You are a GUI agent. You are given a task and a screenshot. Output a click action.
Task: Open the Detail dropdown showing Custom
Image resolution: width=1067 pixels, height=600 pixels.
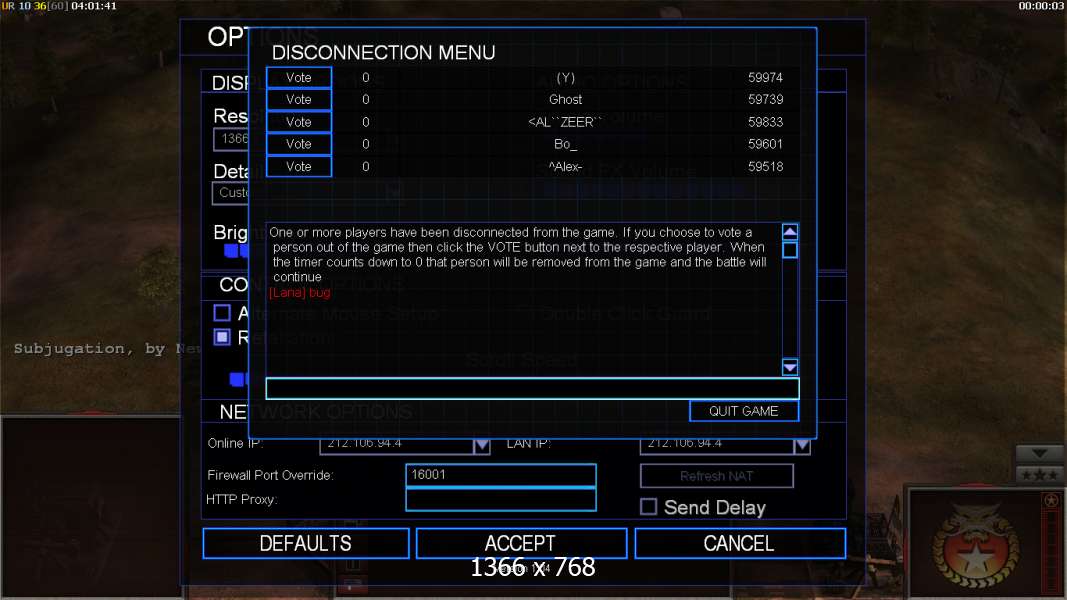pyautogui.click(x=231, y=193)
